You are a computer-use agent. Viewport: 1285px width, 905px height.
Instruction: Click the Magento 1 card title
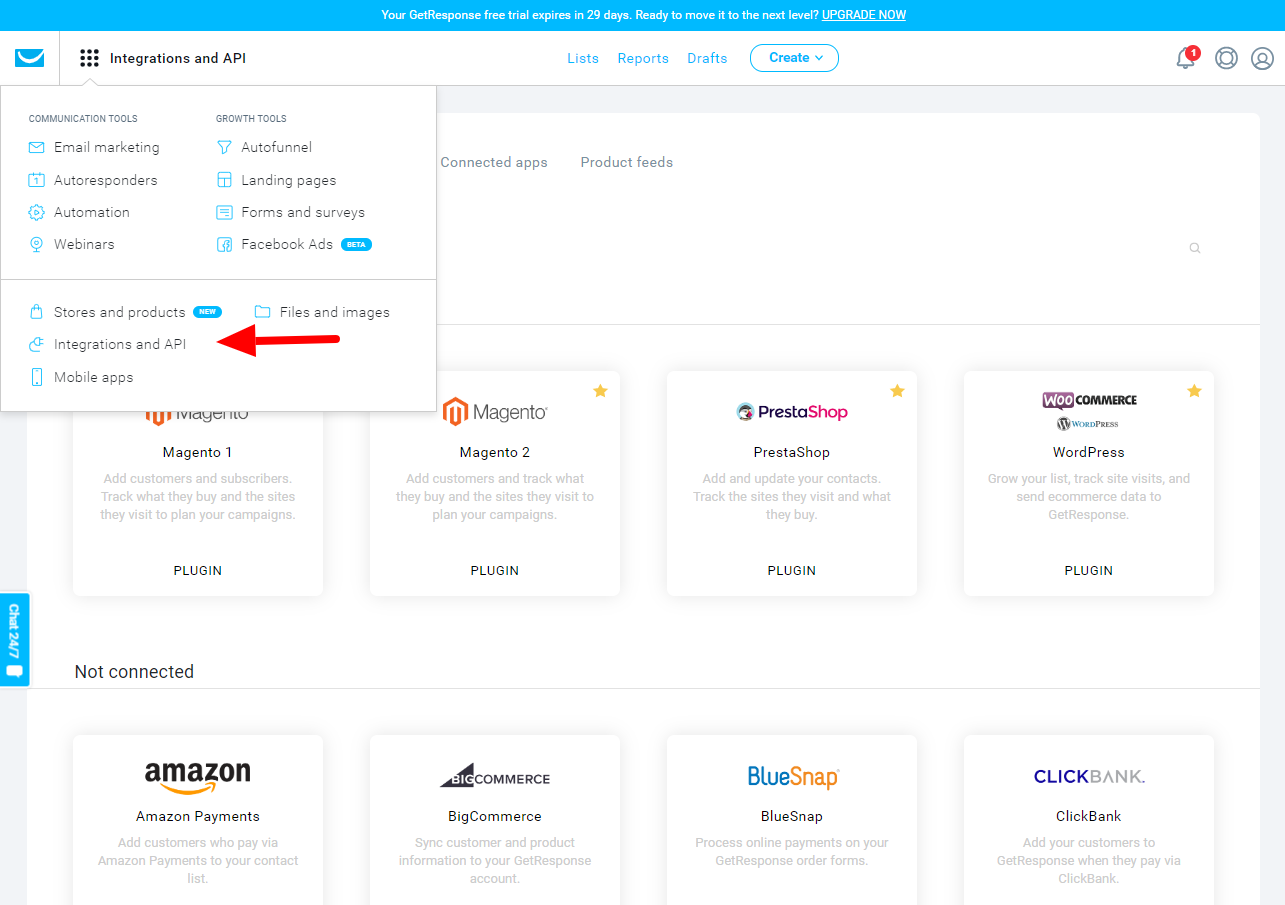[x=198, y=452]
